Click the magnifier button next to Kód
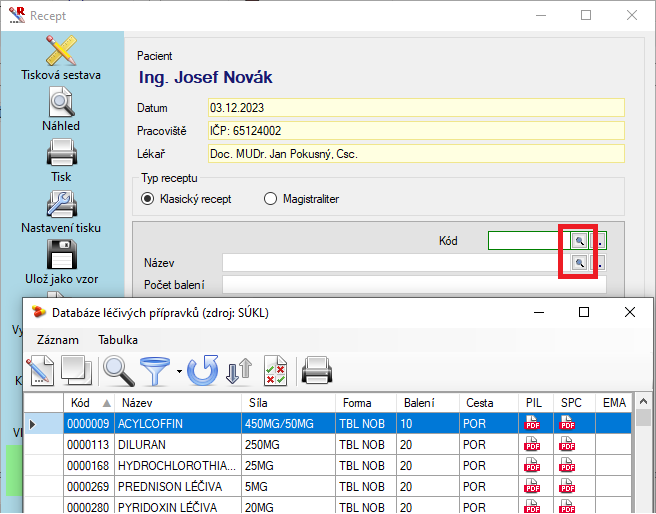 click(579, 241)
